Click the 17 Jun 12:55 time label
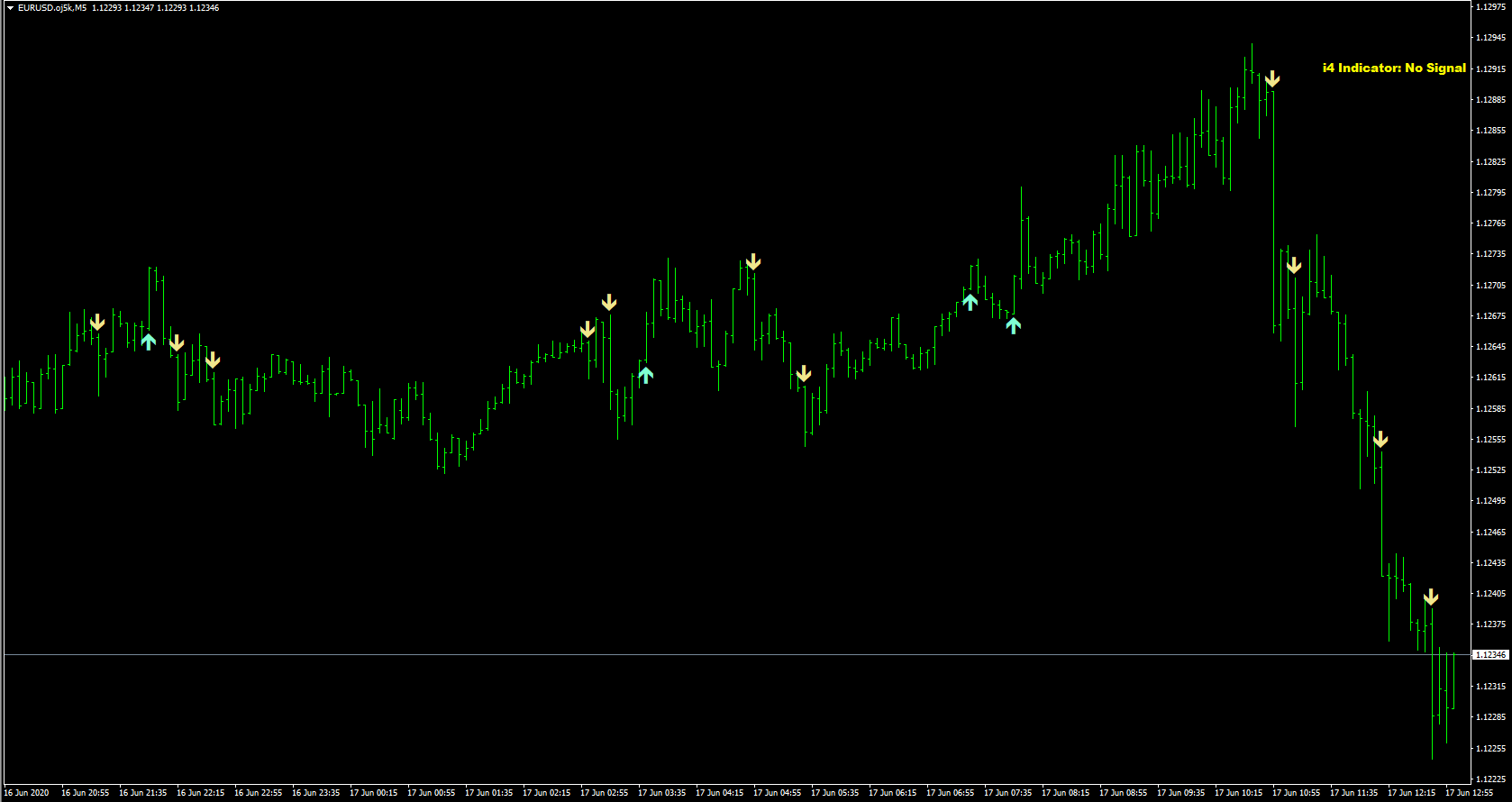The height and width of the screenshot is (802, 1512). coord(1469,793)
